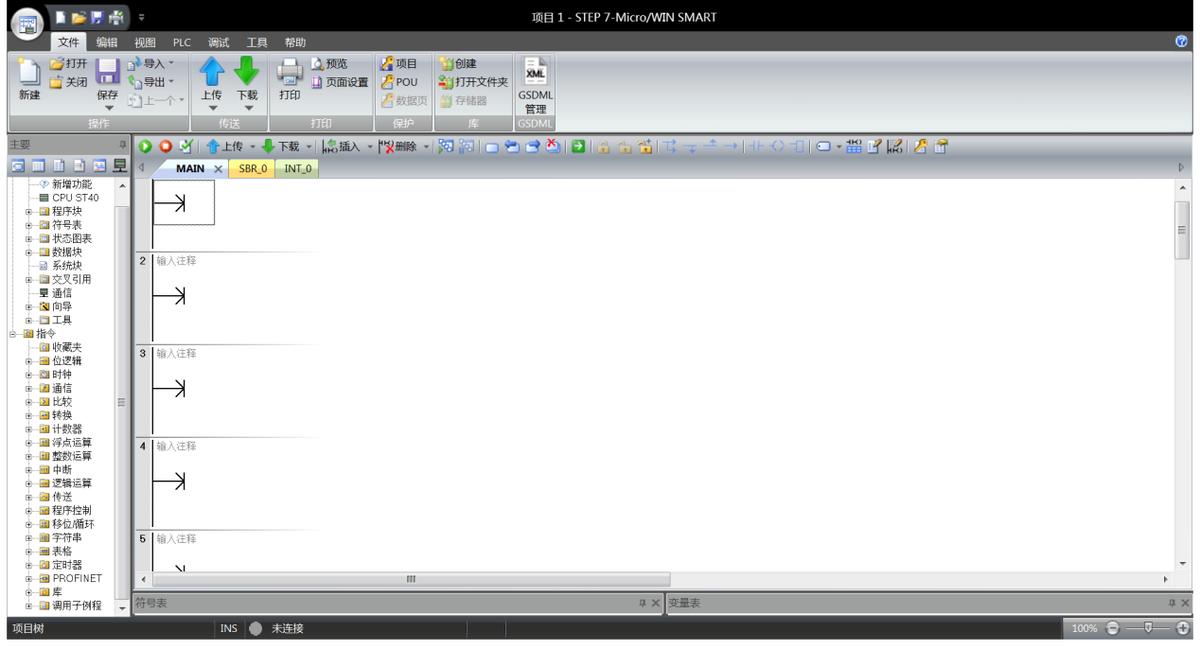Switch to the 编辑 ribbon tab
Viewport: 1200px width, 646px height.
click(x=106, y=42)
